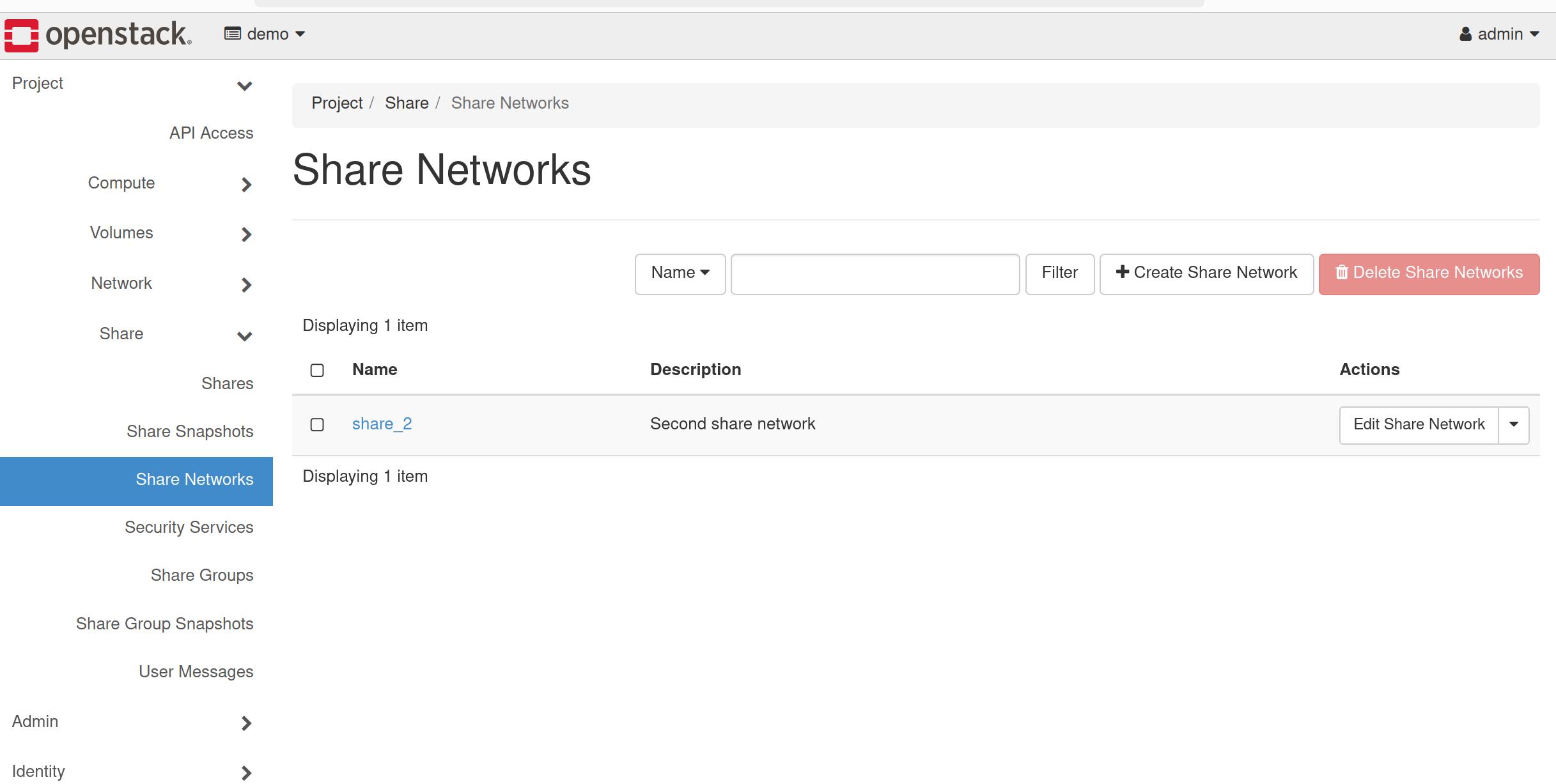The width and height of the screenshot is (1556, 784).
Task: Collapse the Project sidebar section
Action: pyautogui.click(x=244, y=85)
